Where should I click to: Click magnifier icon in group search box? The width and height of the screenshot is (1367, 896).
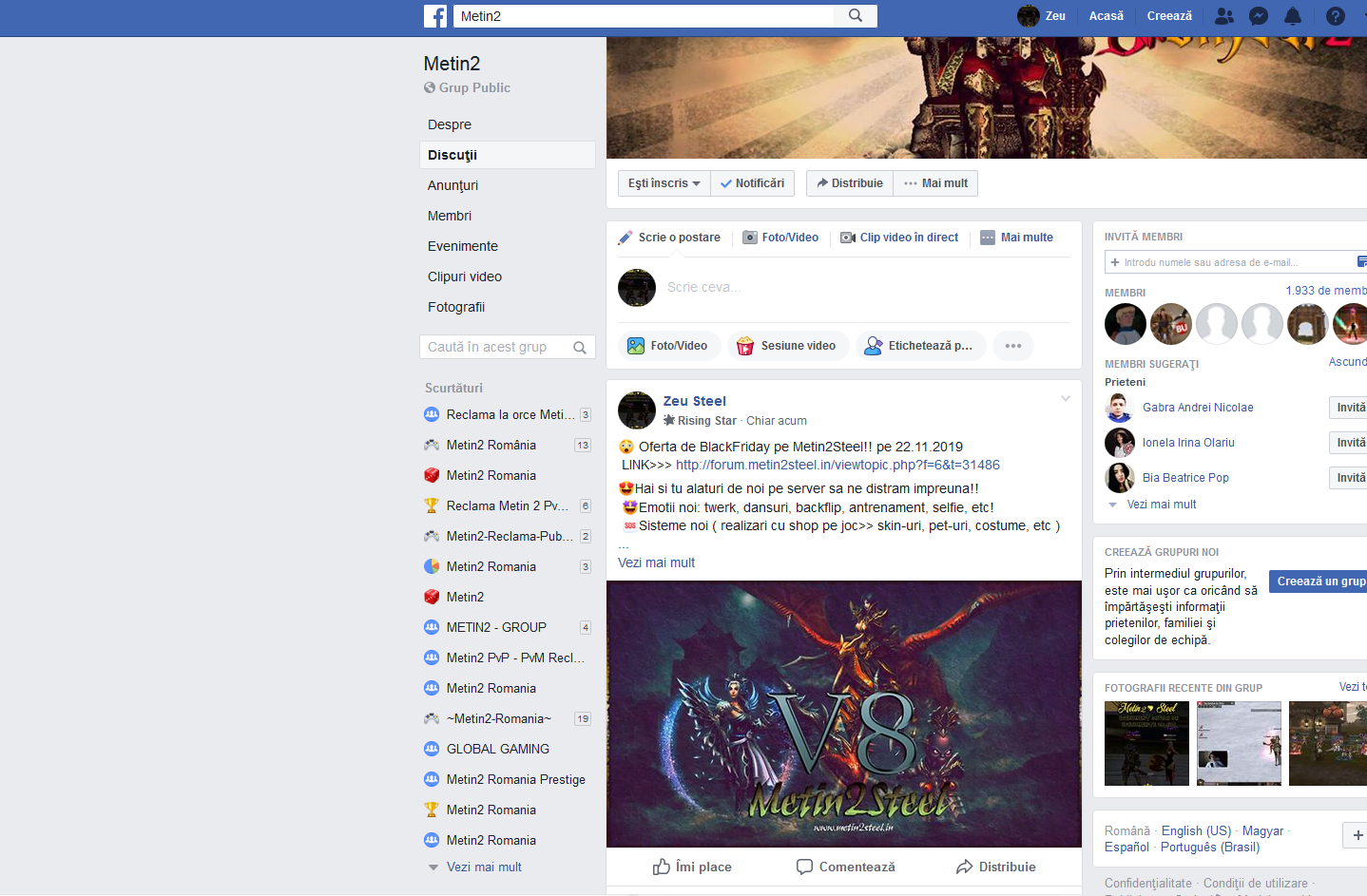coord(580,348)
